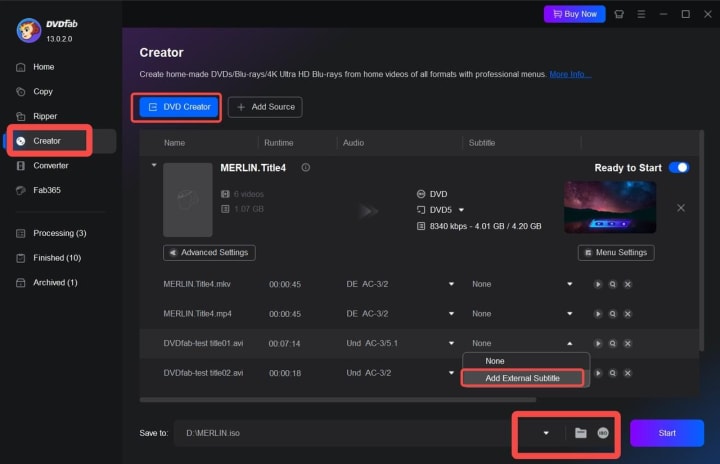Select the DVDfab-test title02.avi file name
The height and width of the screenshot is (464, 720).
point(203,373)
